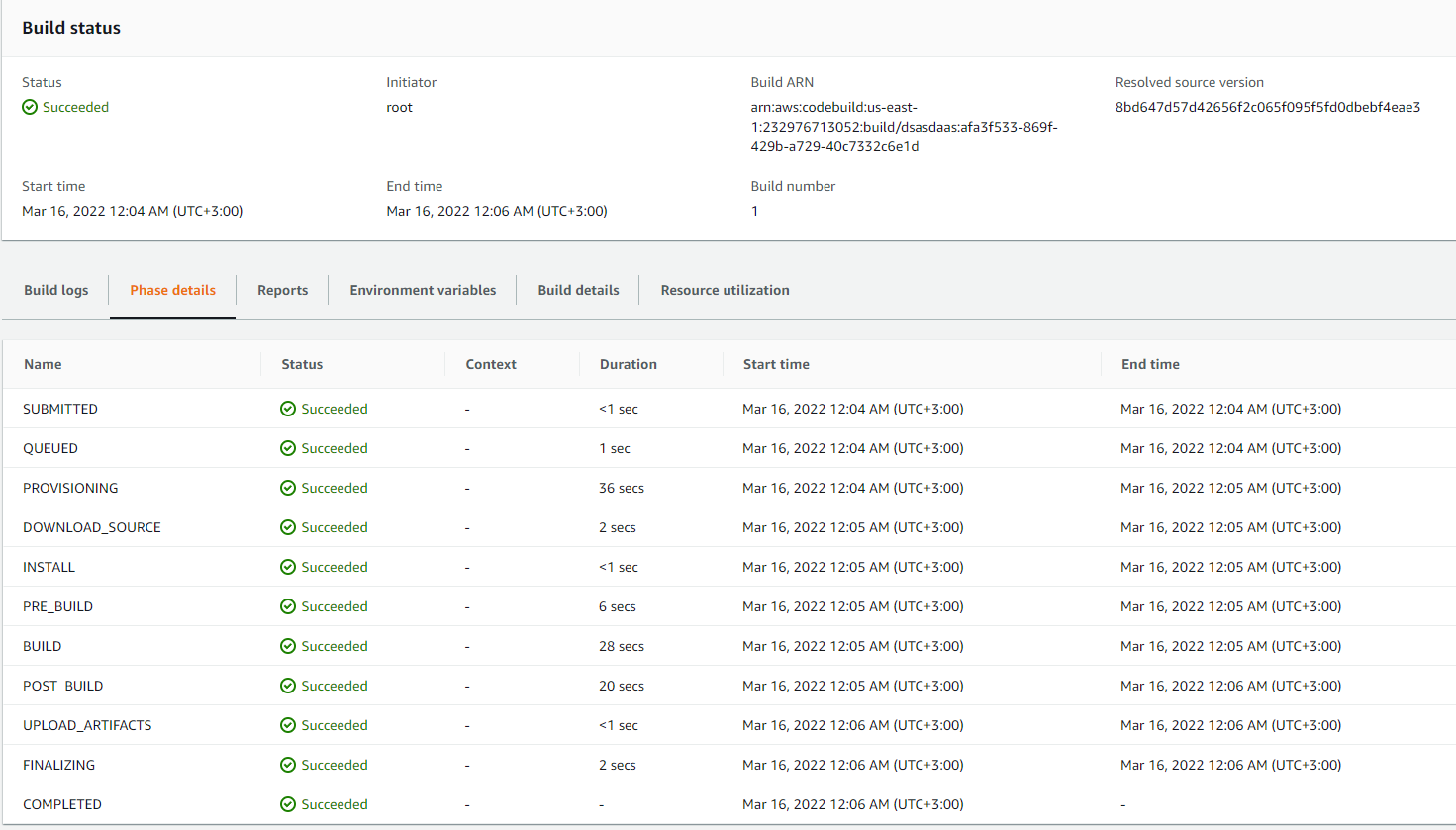Click the Succeeded text under Build status
Image resolution: width=1456 pixels, height=830 pixels.
point(75,107)
